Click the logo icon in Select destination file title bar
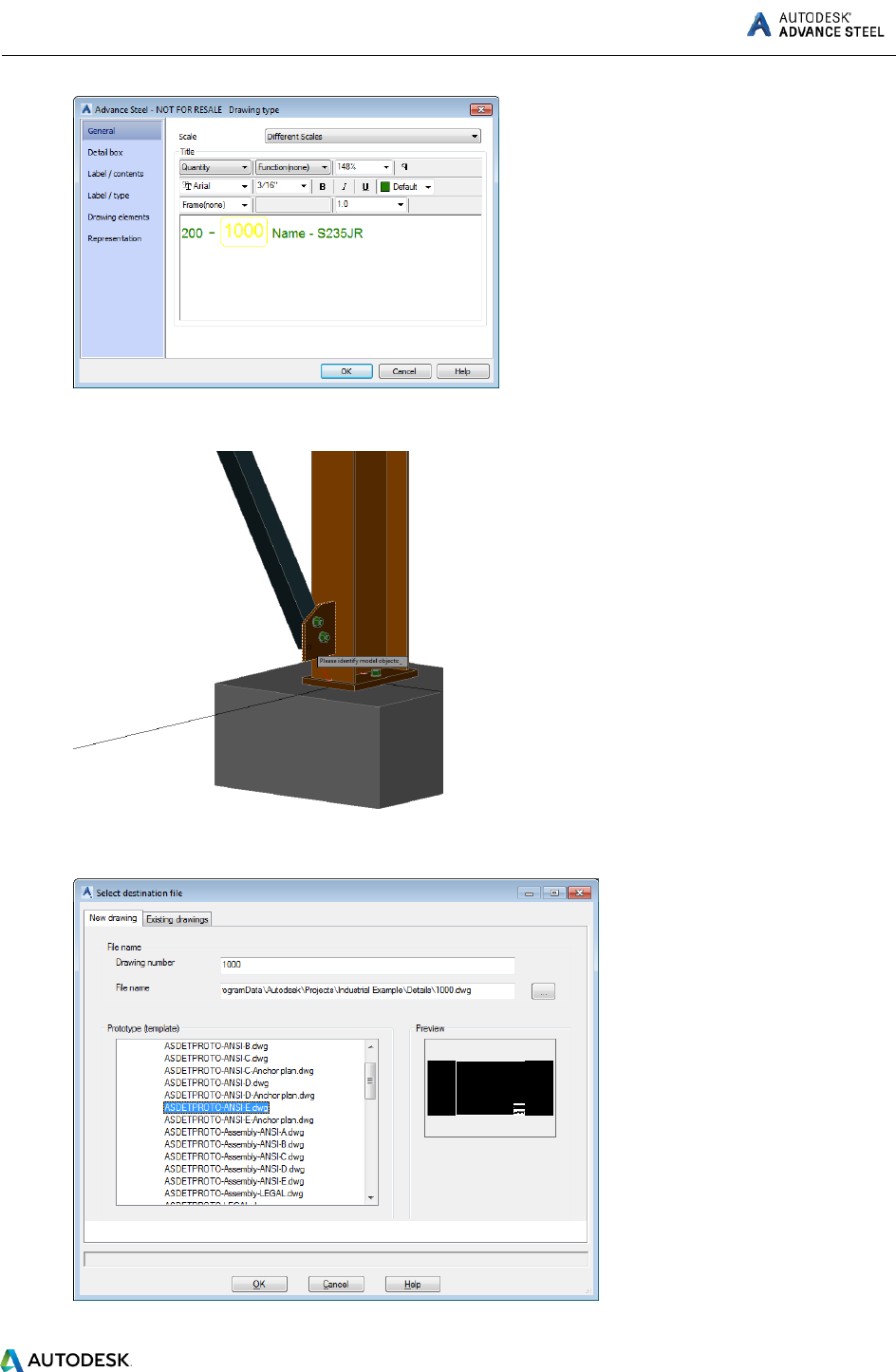Image resolution: width=896 pixels, height=1372 pixels. click(87, 893)
